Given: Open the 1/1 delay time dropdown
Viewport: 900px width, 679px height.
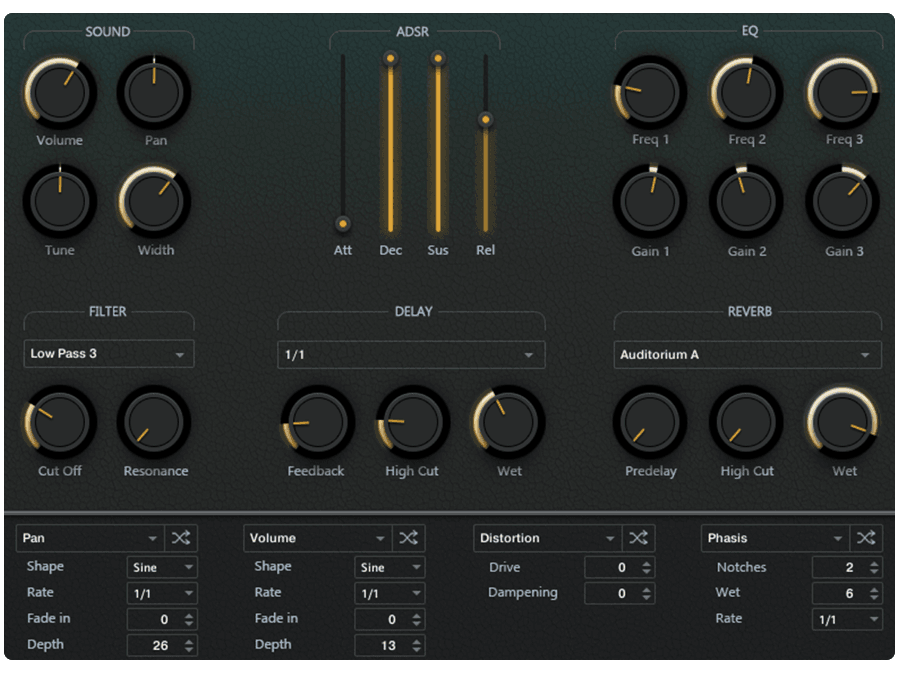Looking at the screenshot, I should [411, 355].
